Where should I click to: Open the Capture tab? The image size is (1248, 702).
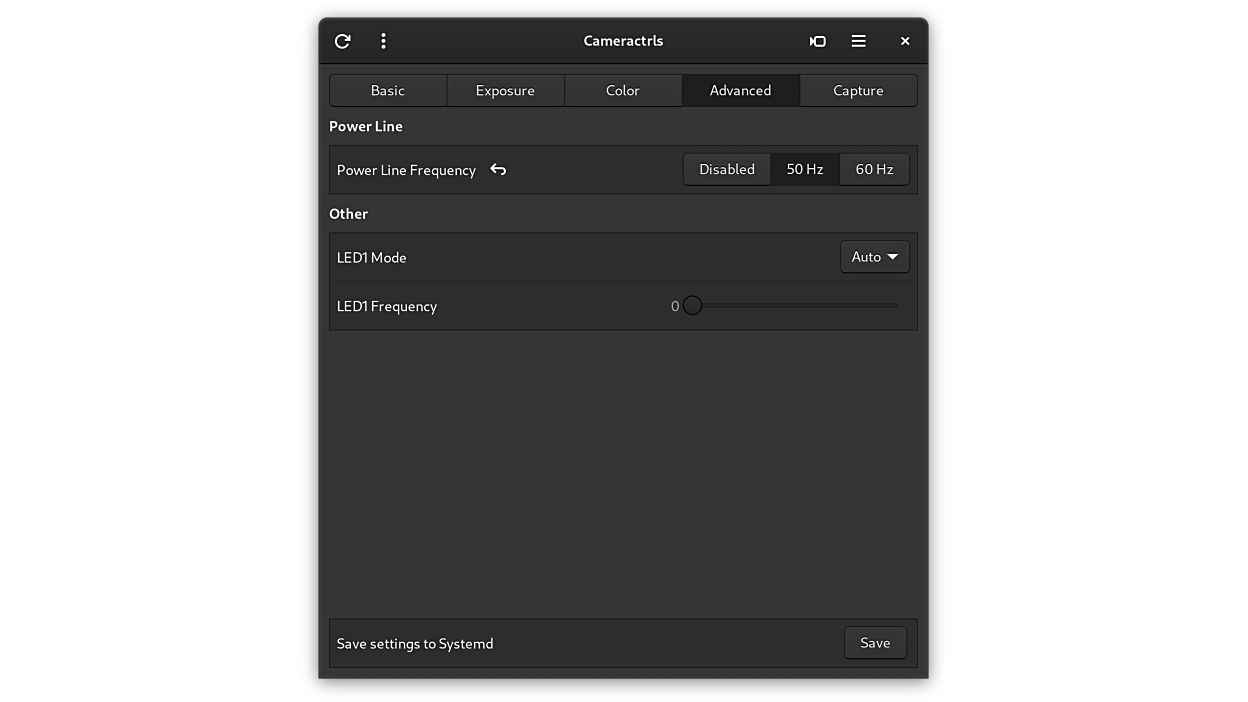click(x=858, y=90)
